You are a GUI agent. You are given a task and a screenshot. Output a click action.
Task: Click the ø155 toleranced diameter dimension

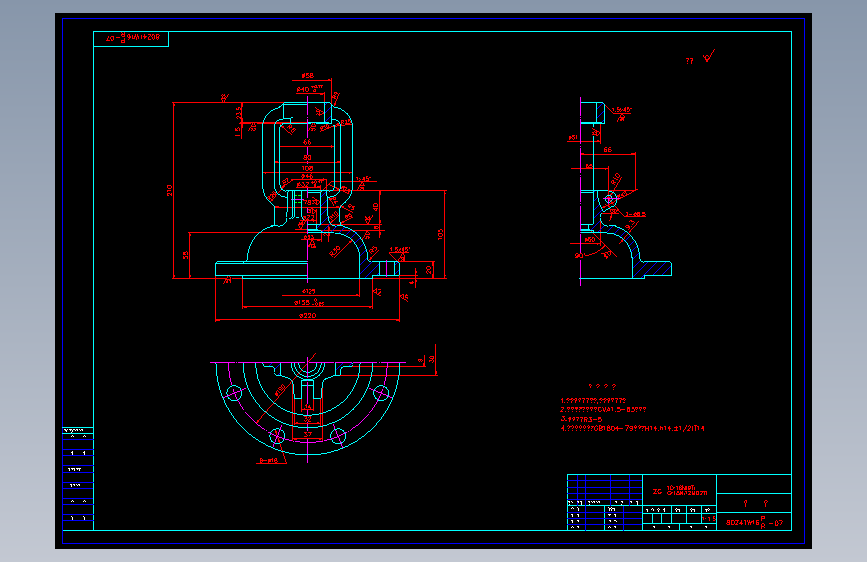pos(309,303)
